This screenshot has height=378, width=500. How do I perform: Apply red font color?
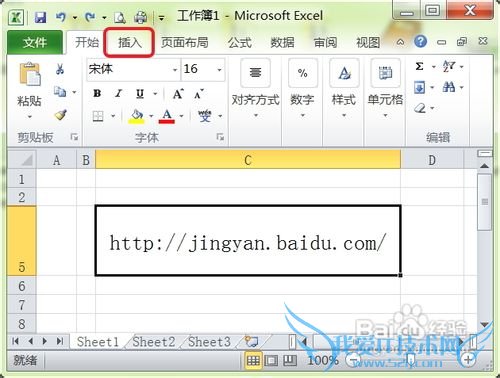pos(167,116)
